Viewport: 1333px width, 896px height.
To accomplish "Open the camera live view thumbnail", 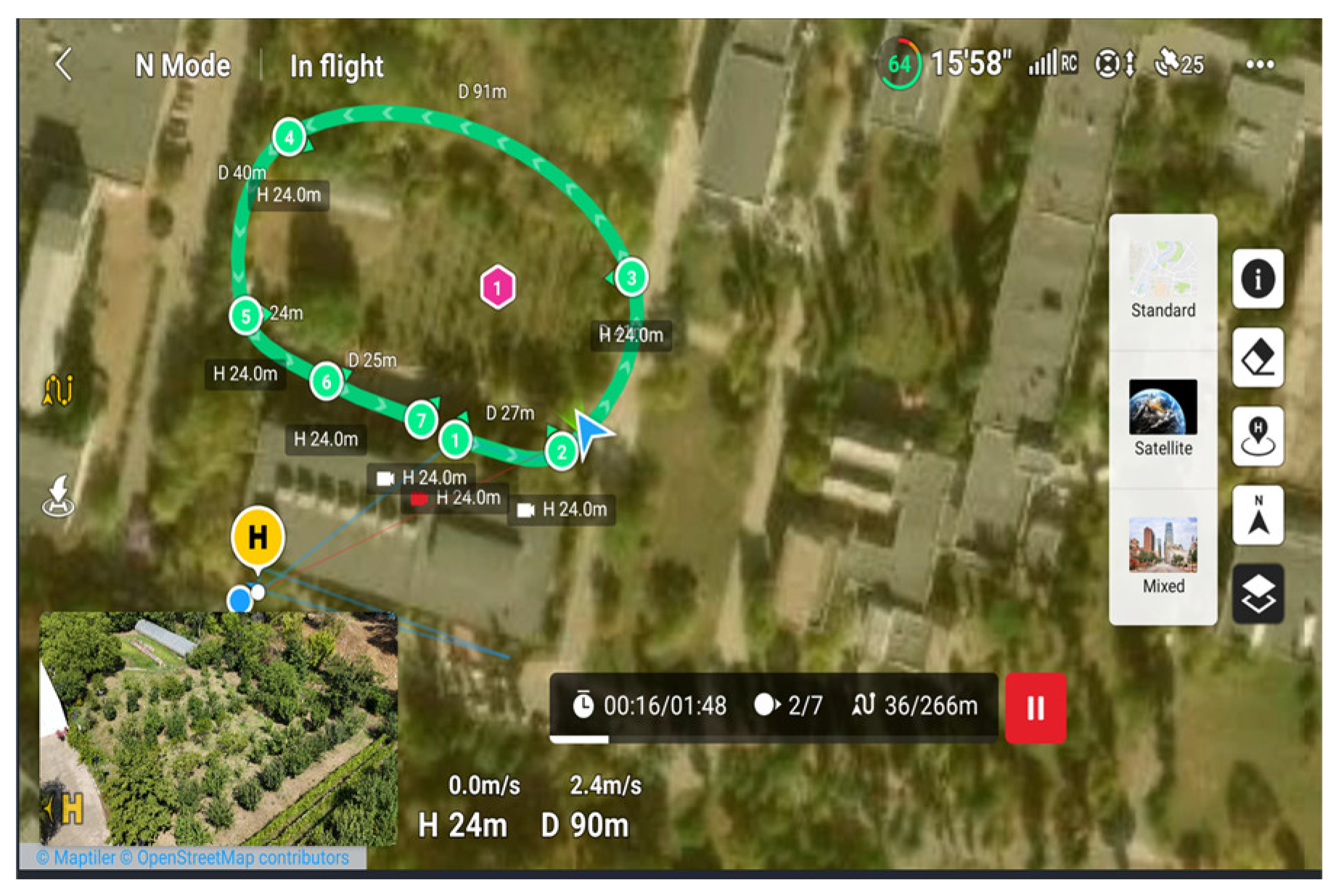I will (218, 728).
